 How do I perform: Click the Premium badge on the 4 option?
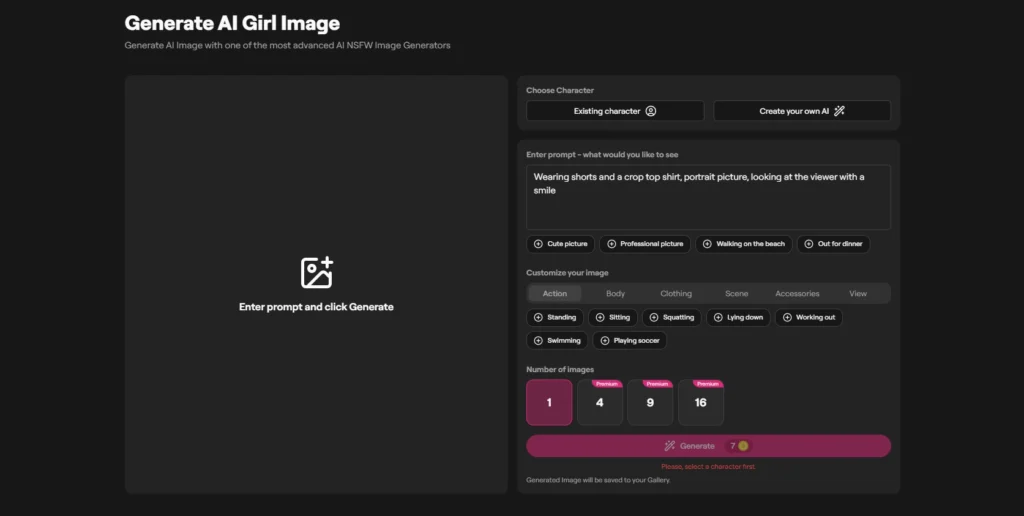(607, 384)
